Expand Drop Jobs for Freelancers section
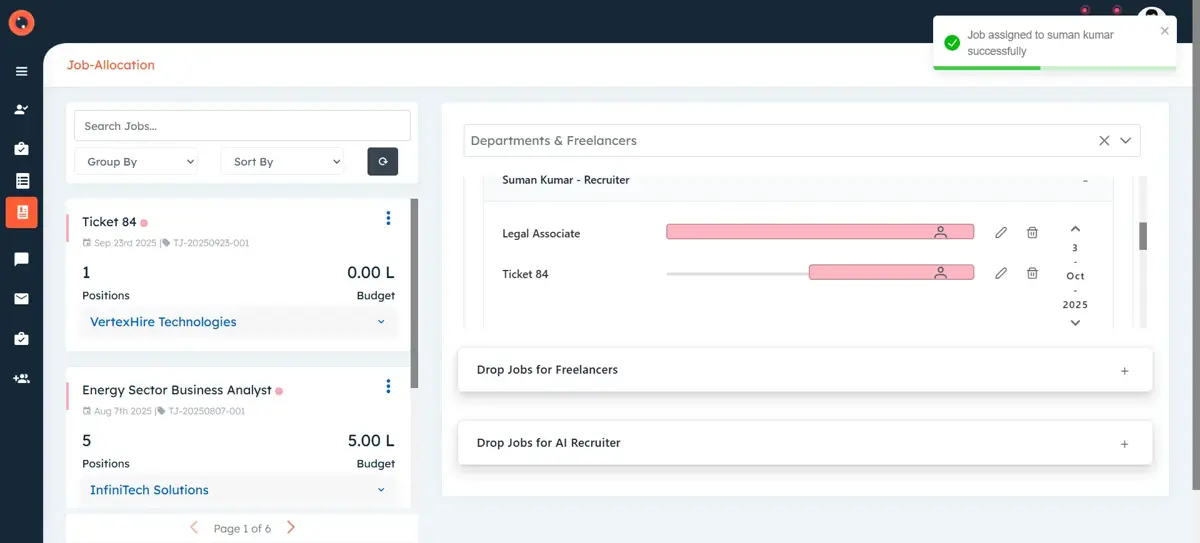Viewport: 1200px width, 543px height. point(1124,371)
